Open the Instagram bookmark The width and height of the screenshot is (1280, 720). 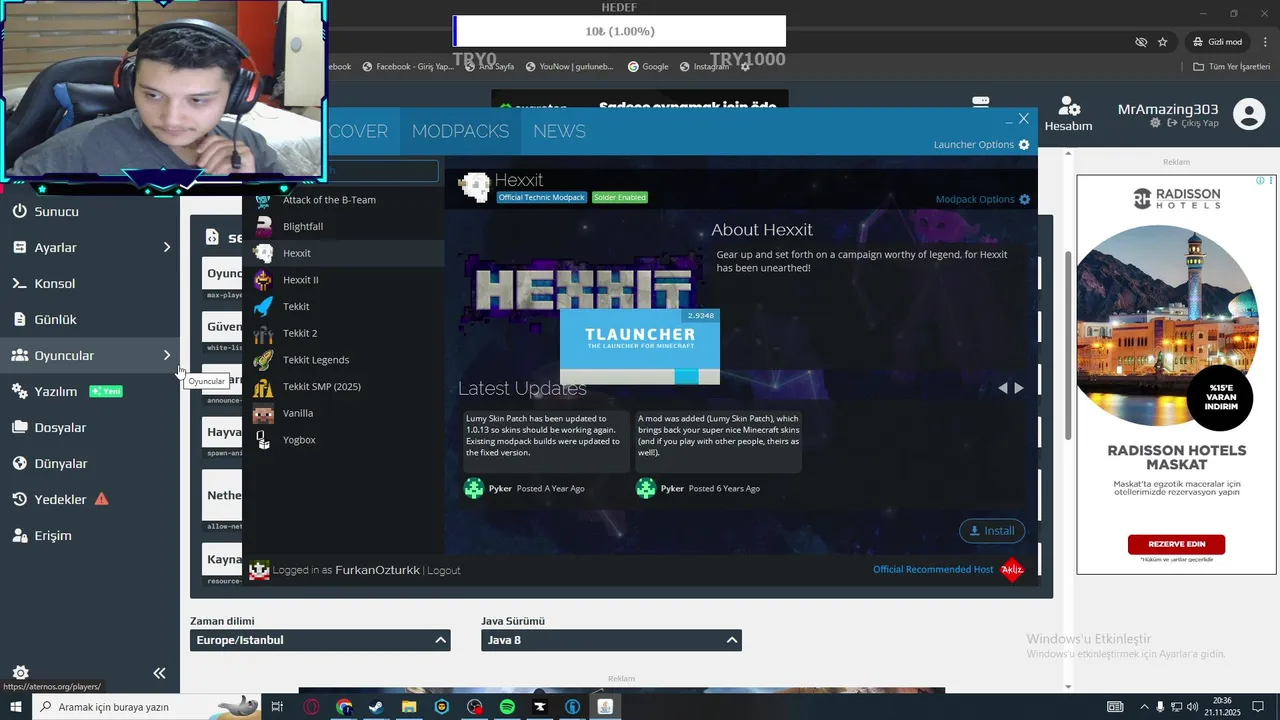[704, 67]
